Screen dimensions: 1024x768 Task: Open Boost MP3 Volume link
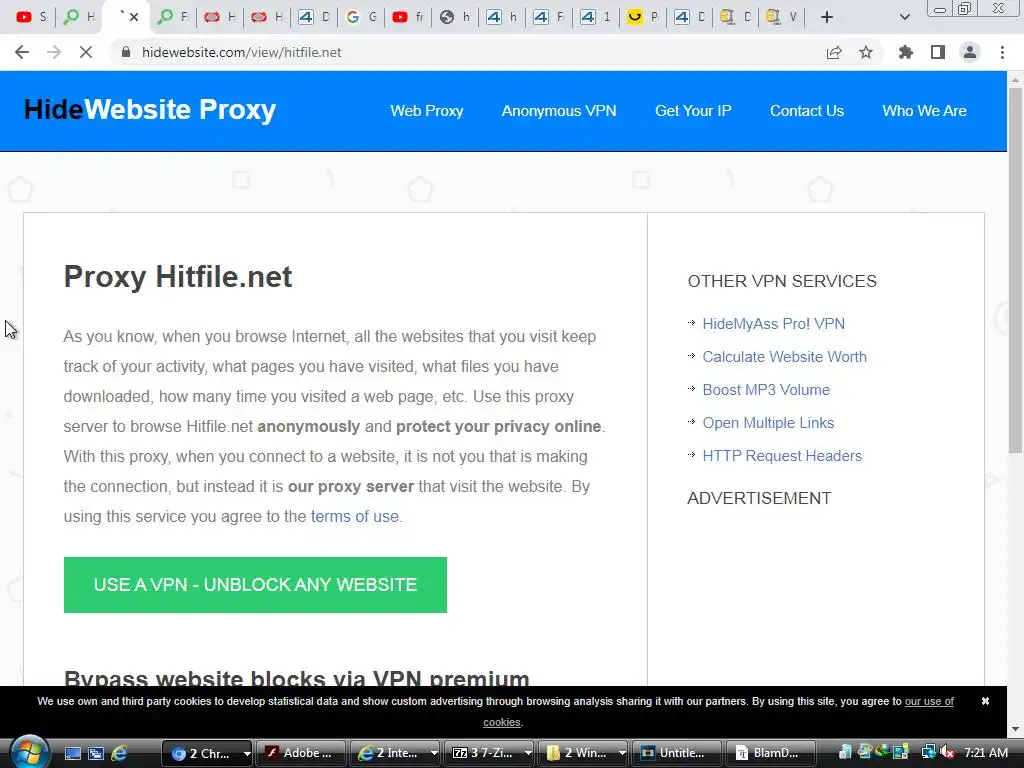click(766, 390)
